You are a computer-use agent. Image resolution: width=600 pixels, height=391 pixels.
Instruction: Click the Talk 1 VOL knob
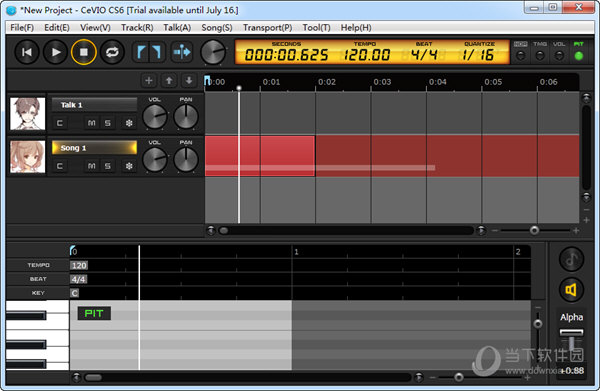(155, 116)
